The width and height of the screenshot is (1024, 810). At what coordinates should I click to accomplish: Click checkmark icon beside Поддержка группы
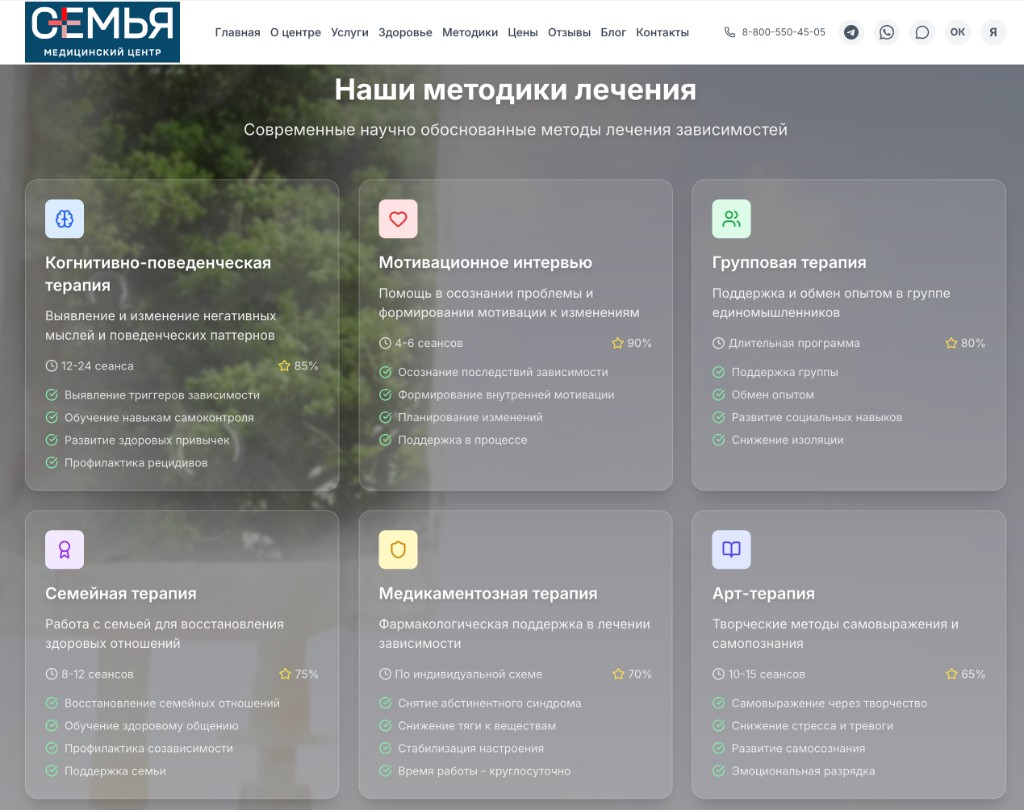pos(718,372)
